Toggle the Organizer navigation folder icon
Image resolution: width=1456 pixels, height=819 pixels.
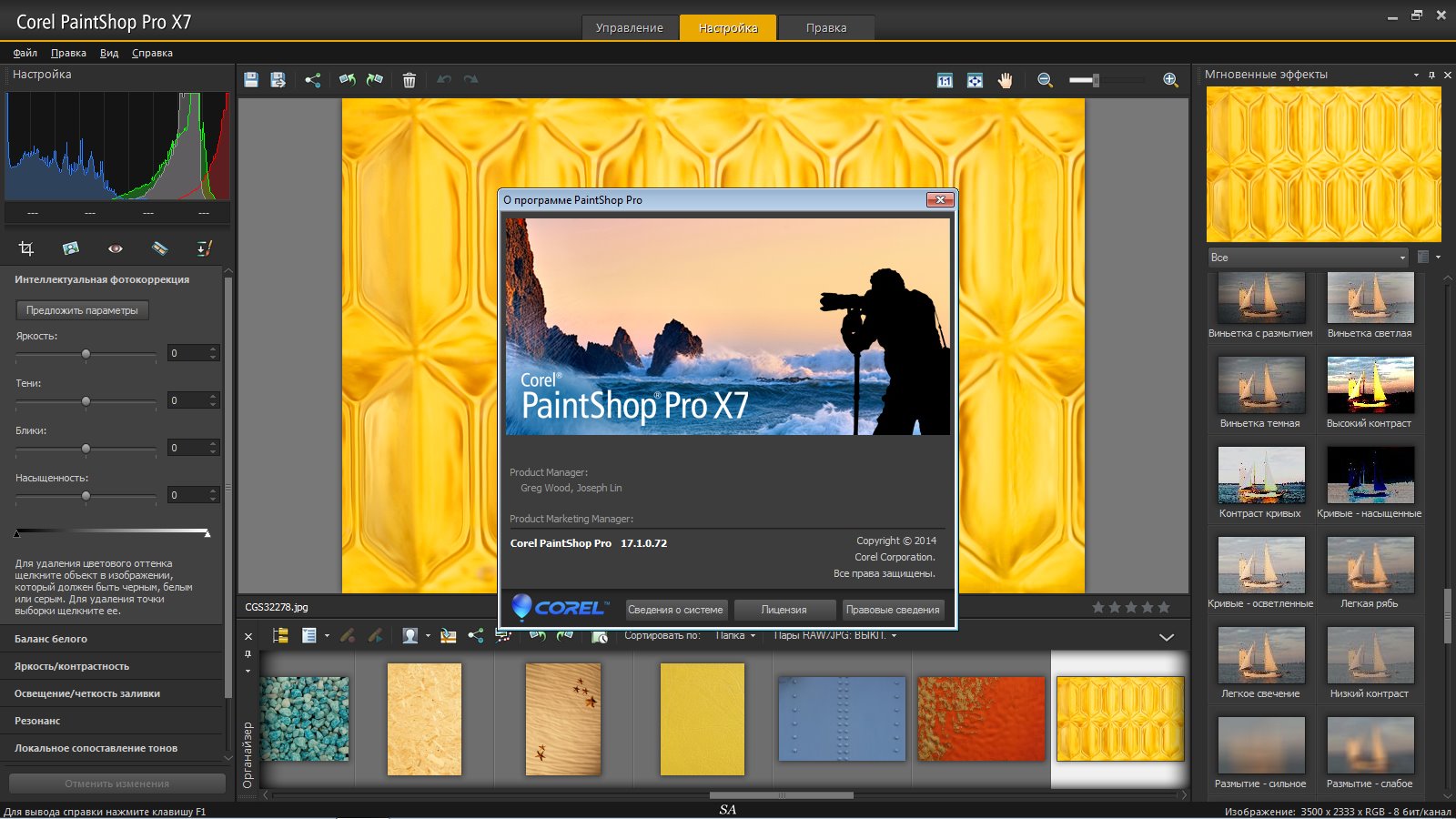point(280,635)
